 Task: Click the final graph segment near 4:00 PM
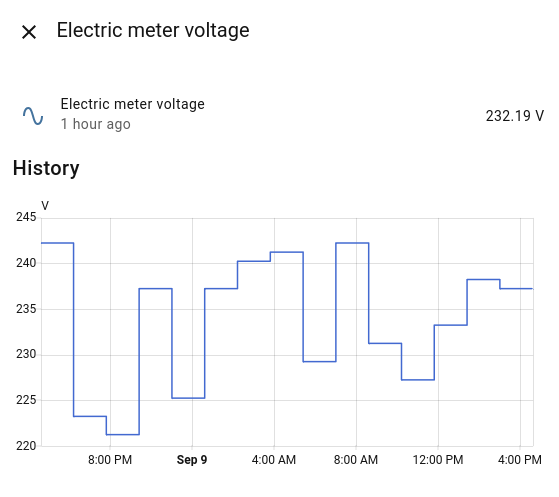(516, 288)
